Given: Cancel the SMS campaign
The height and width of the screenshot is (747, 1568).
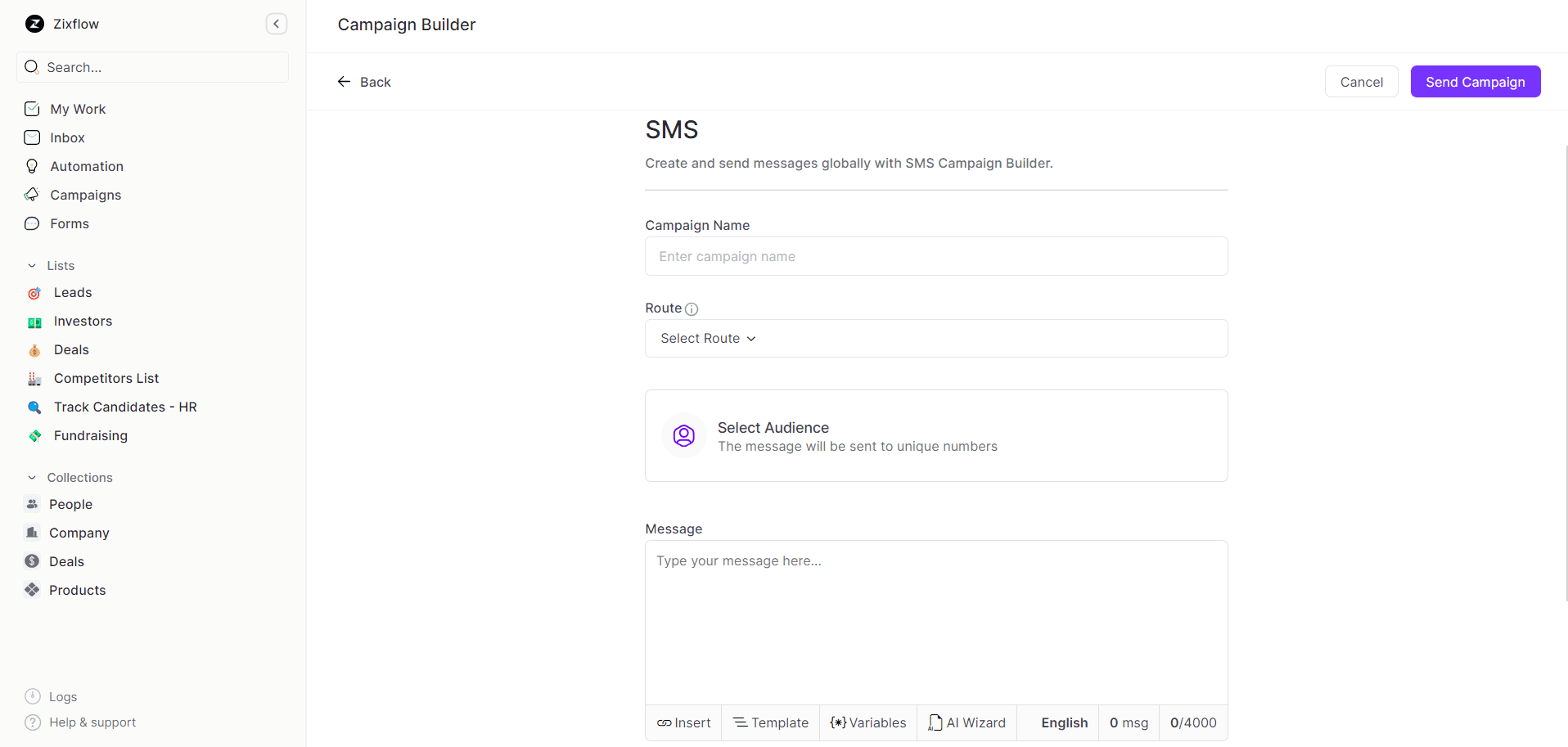Looking at the screenshot, I should pyautogui.click(x=1361, y=81).
